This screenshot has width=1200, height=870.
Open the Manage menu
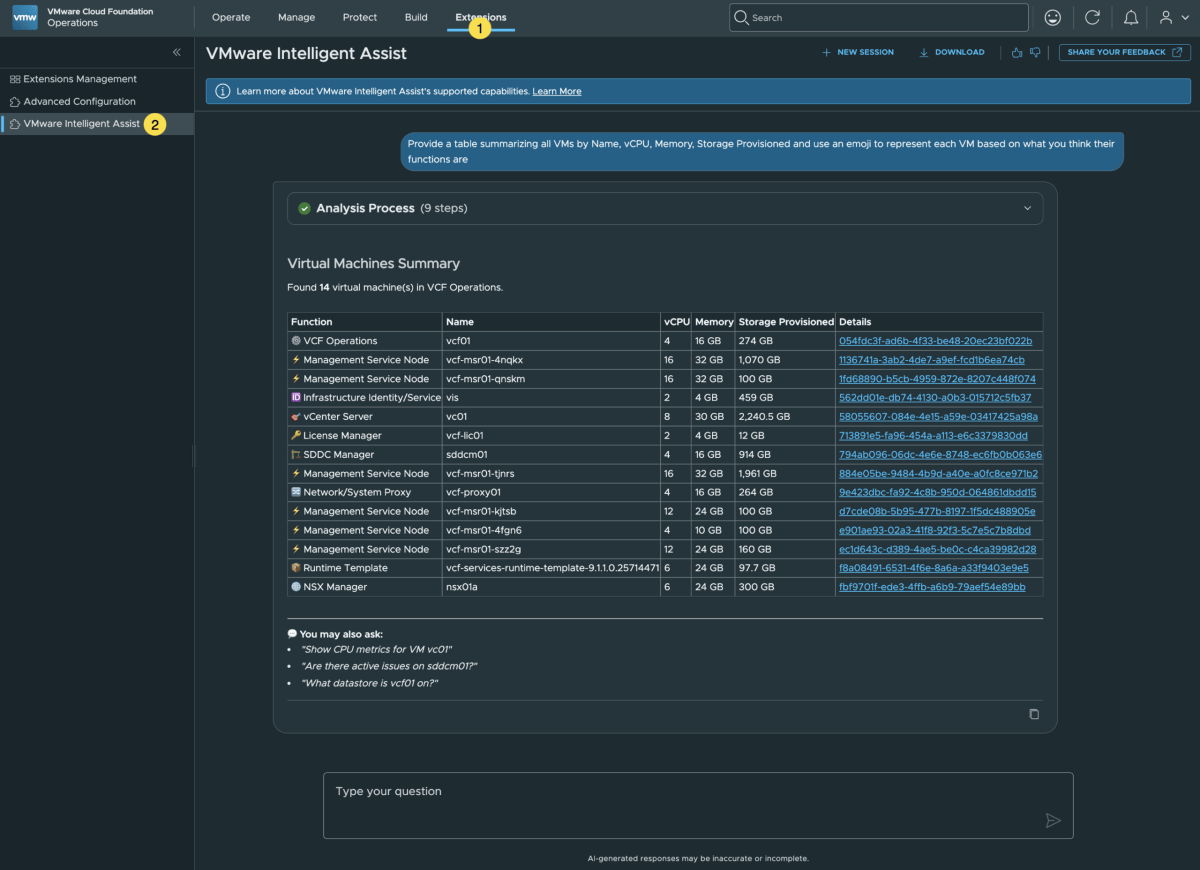pyautogui.click(x=296, y=17)
